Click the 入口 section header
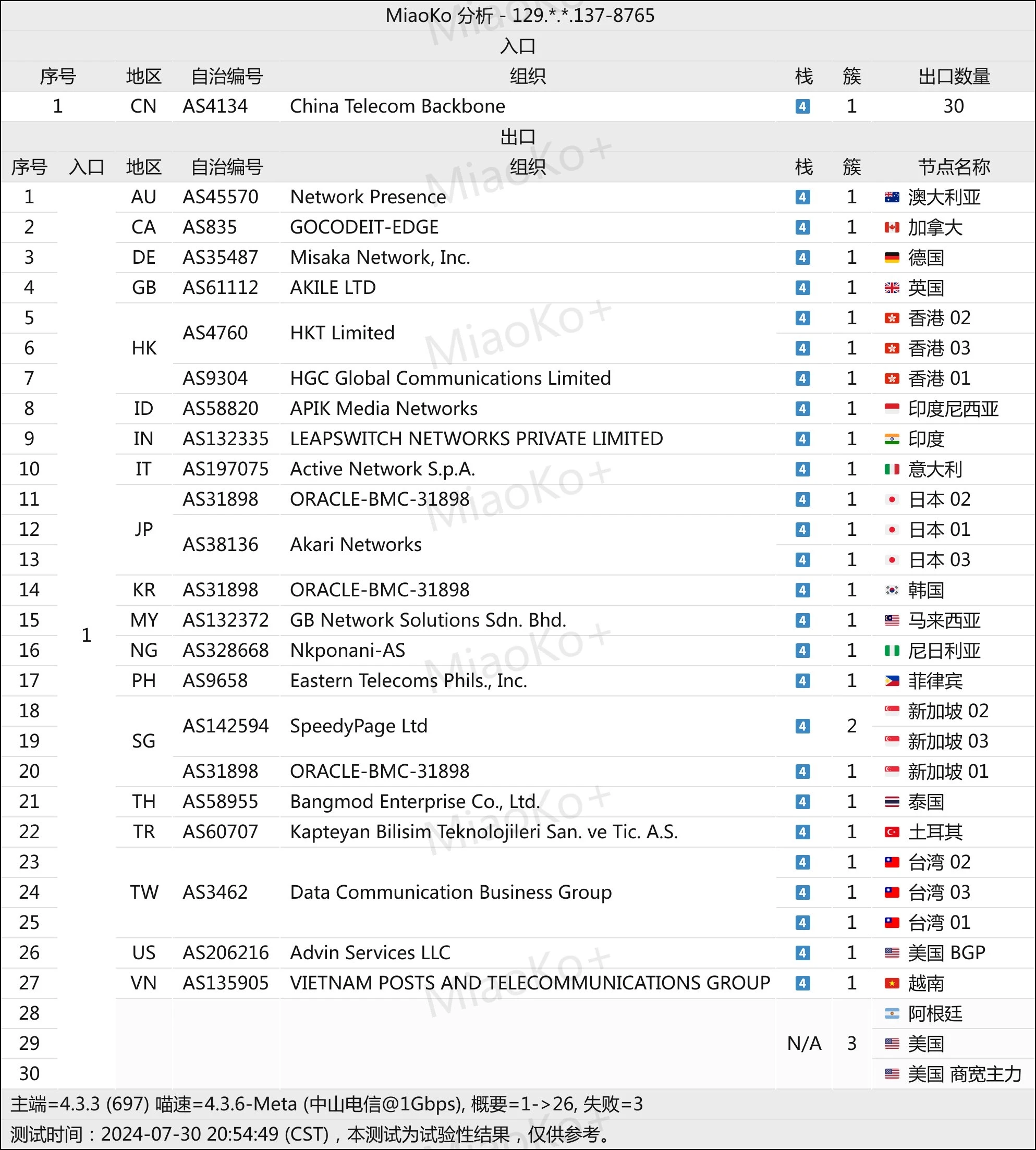Viewport: 1036px width, 1150px height. pyautogui.click(x=518, y=46)
